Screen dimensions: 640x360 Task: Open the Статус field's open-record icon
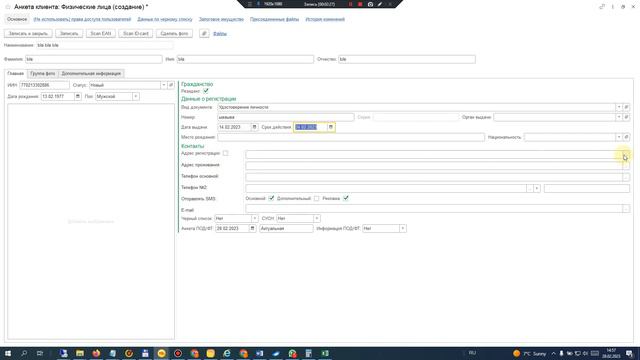click(171, 85)
